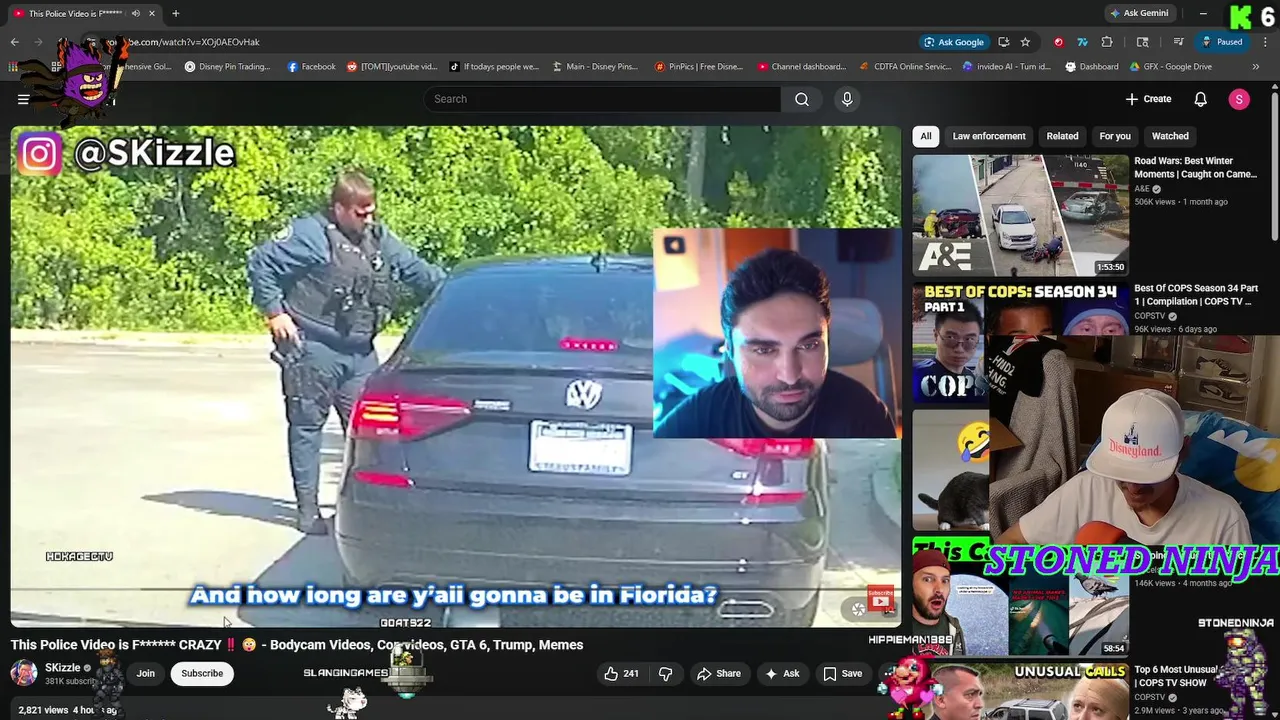Select the For you filter chip

(1115, 136)
